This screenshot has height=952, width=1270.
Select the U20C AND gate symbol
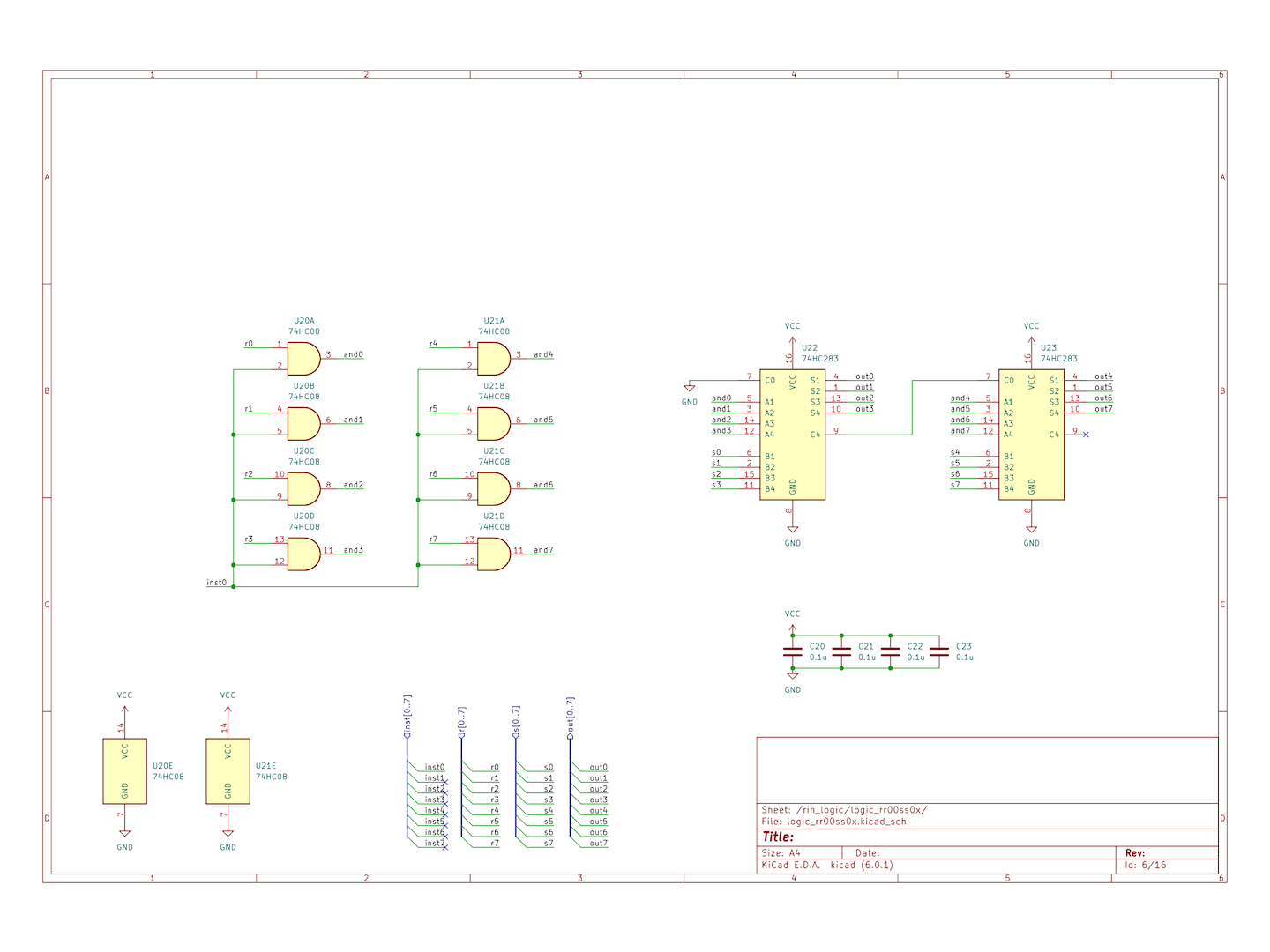coord(303,489)
